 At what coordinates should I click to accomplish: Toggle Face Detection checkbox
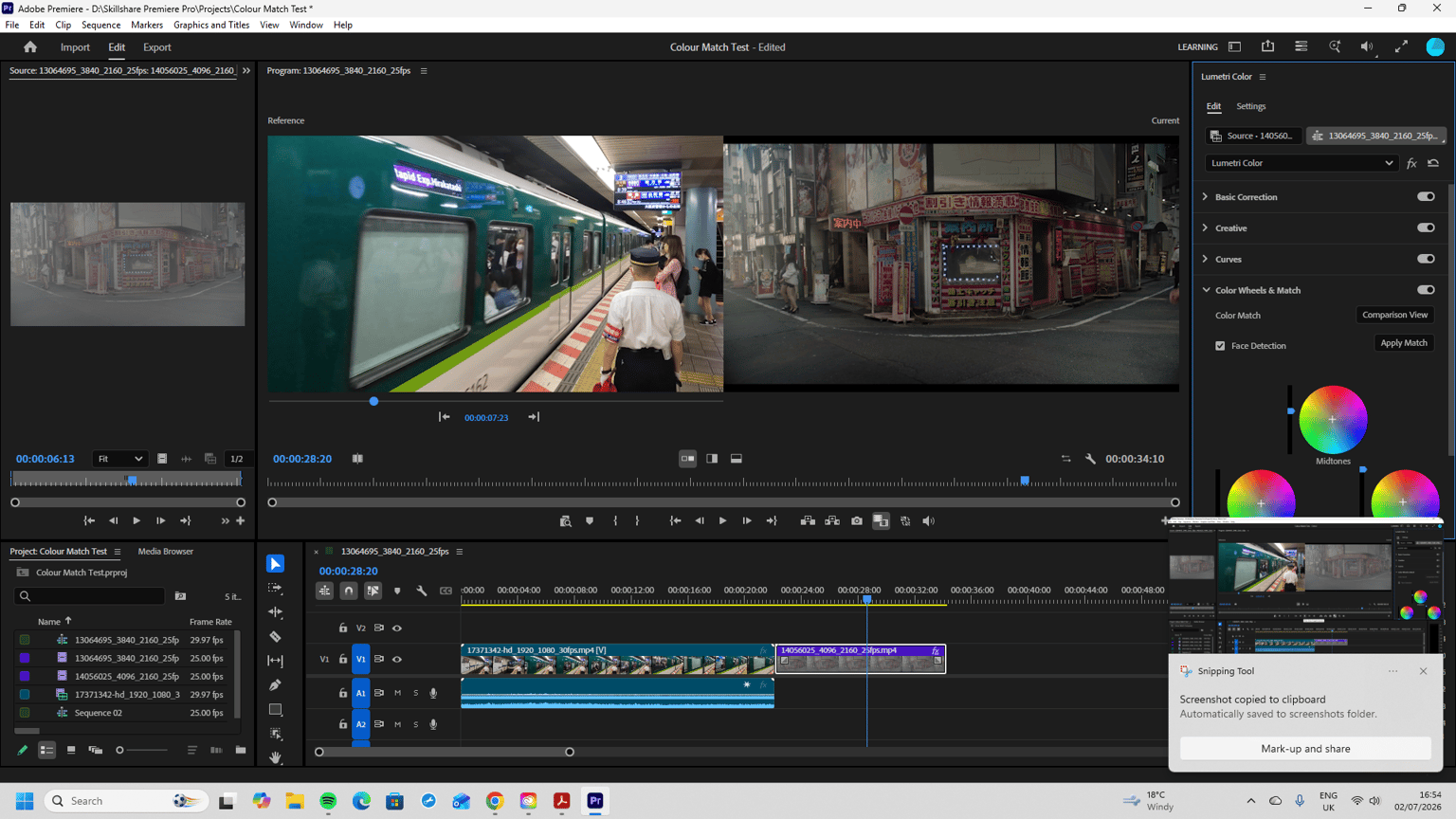1220,346
